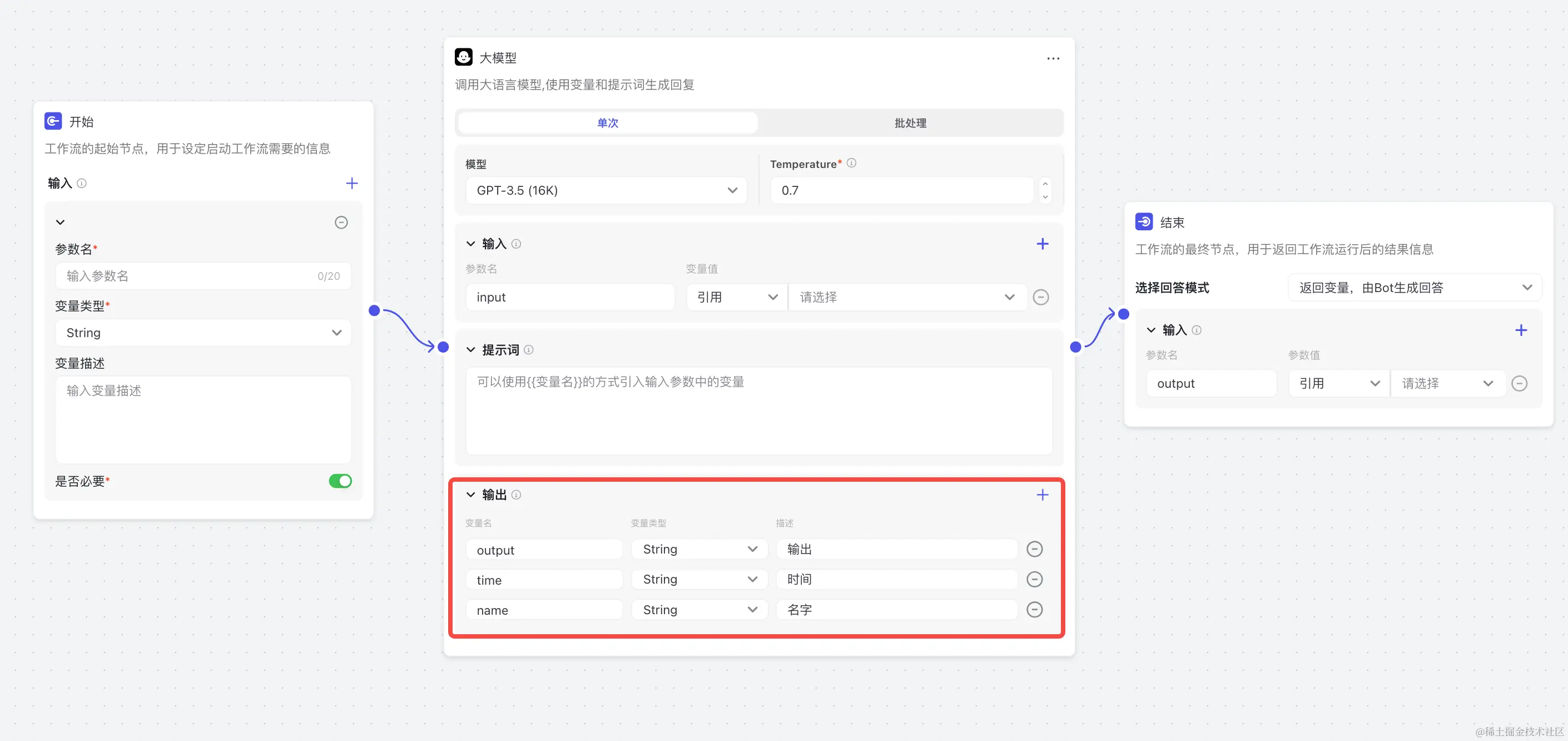
Task: Click the 开始 node icon
Action: [x=53, y=121]
